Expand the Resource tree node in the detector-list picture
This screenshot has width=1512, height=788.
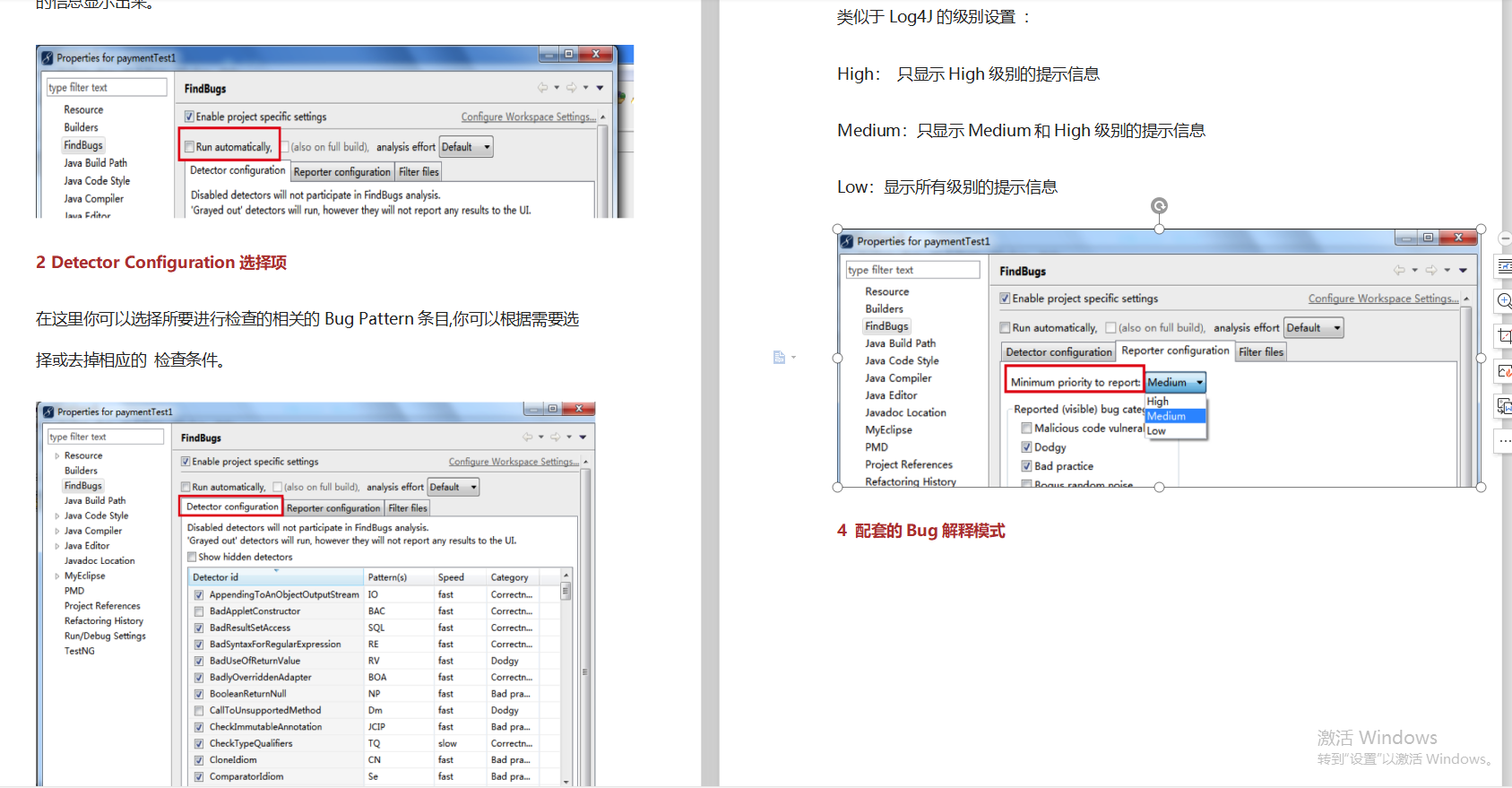click(57, 455)
